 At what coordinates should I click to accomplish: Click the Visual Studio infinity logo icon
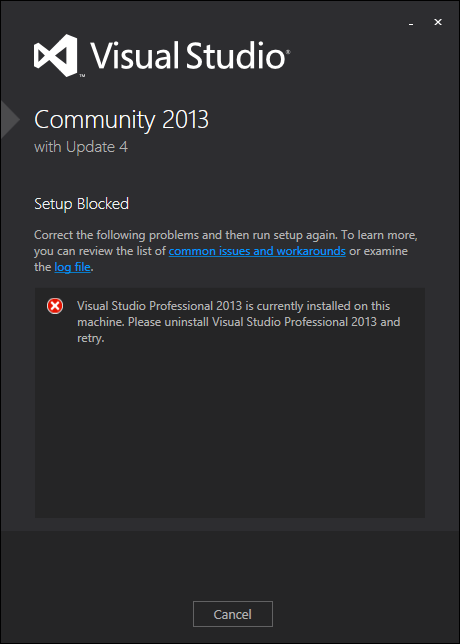(x=55, y=55)
